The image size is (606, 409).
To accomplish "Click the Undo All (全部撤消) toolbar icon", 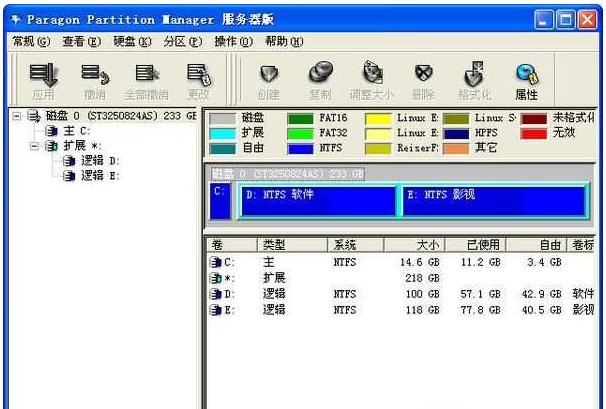I will (x=146, y=73).
